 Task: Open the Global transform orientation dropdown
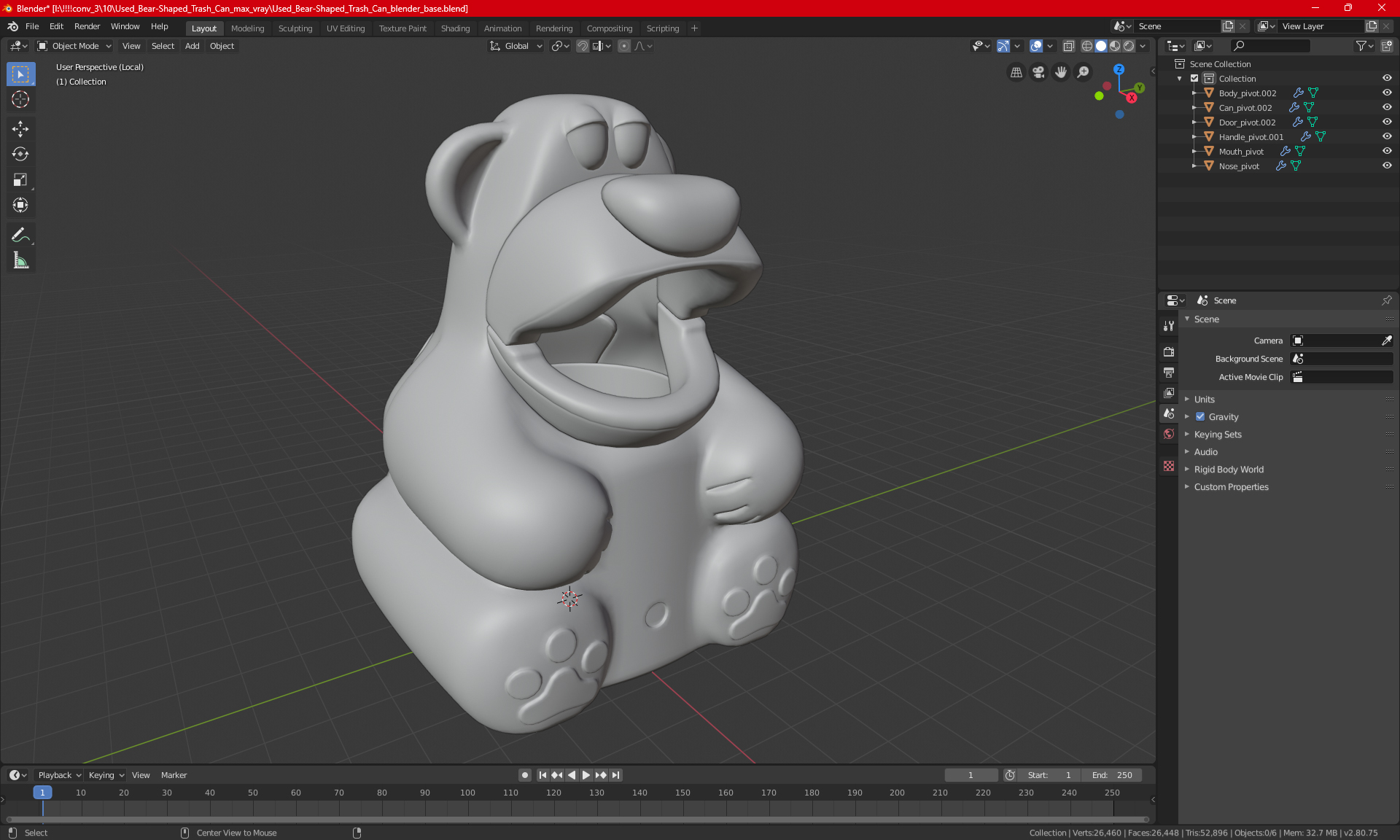coord(516,46)
